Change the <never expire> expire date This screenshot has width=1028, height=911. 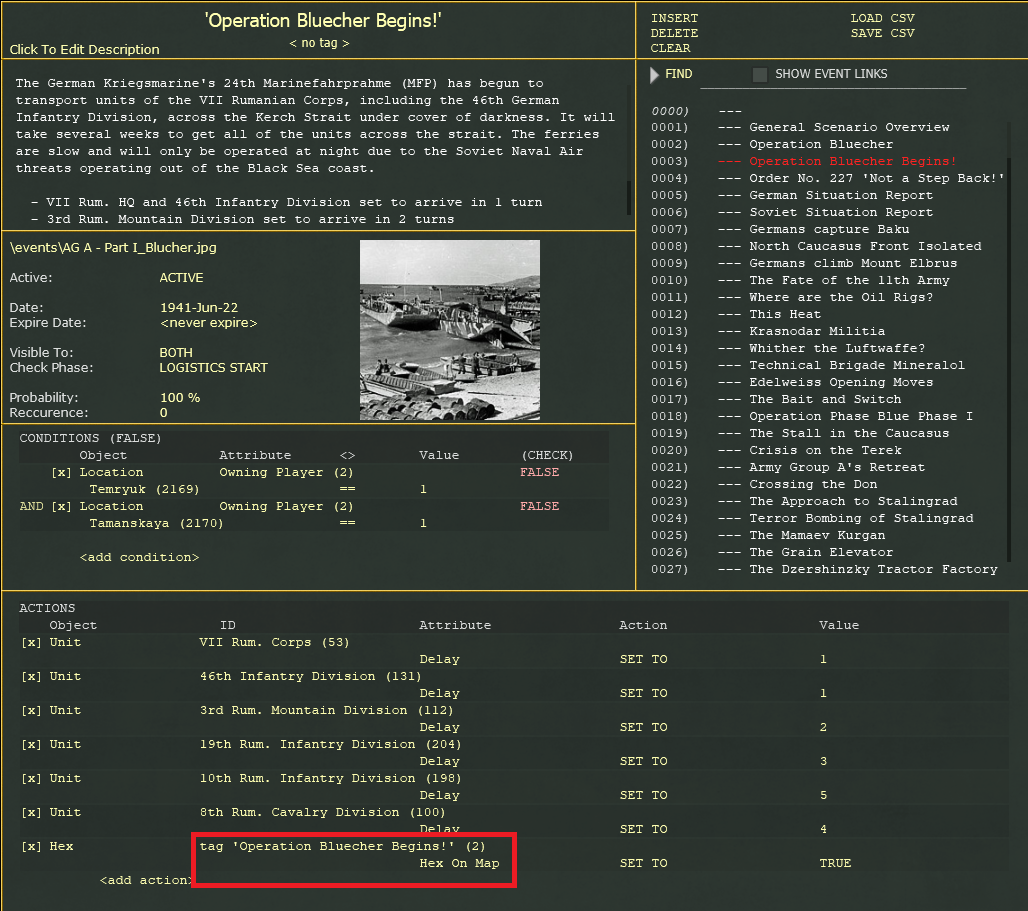[x=208, y=323]
